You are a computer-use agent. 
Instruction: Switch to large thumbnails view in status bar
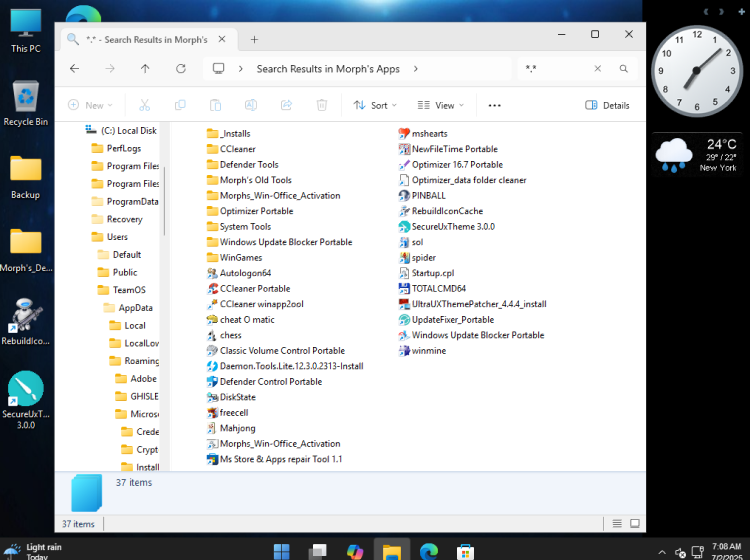[635, 524]
